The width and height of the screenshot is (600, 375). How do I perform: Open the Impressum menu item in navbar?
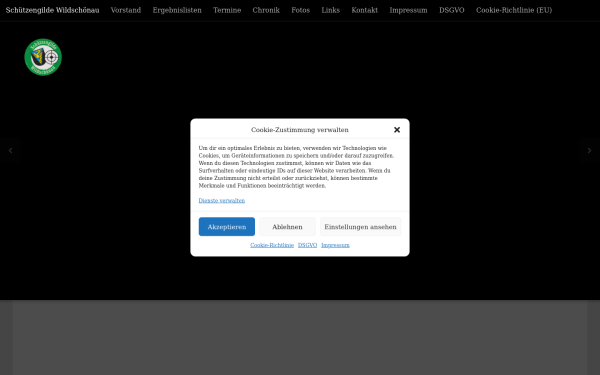click(x=408, y=10)
